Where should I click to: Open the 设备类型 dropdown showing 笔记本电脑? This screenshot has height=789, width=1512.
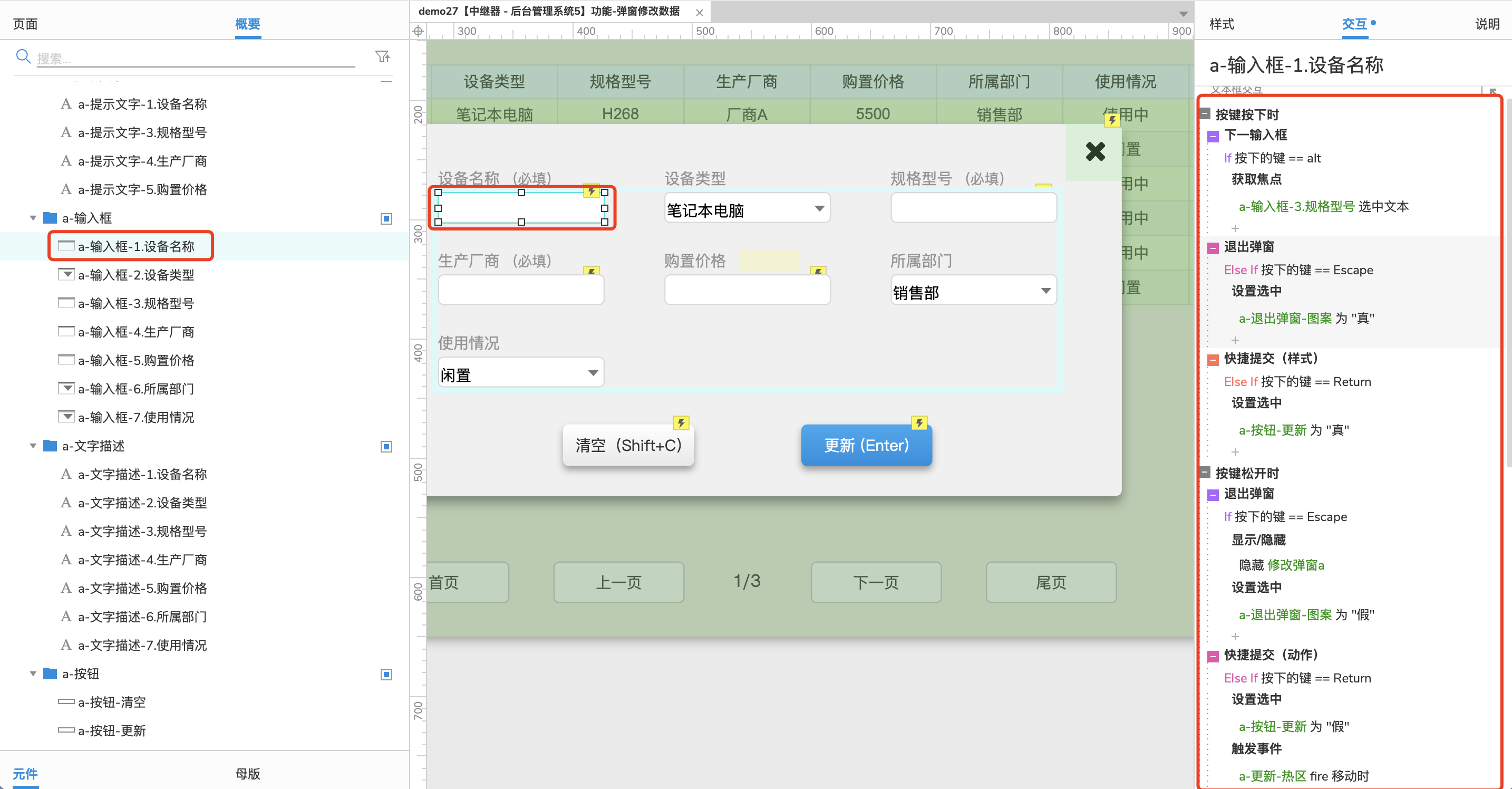[x=747, y=208]
